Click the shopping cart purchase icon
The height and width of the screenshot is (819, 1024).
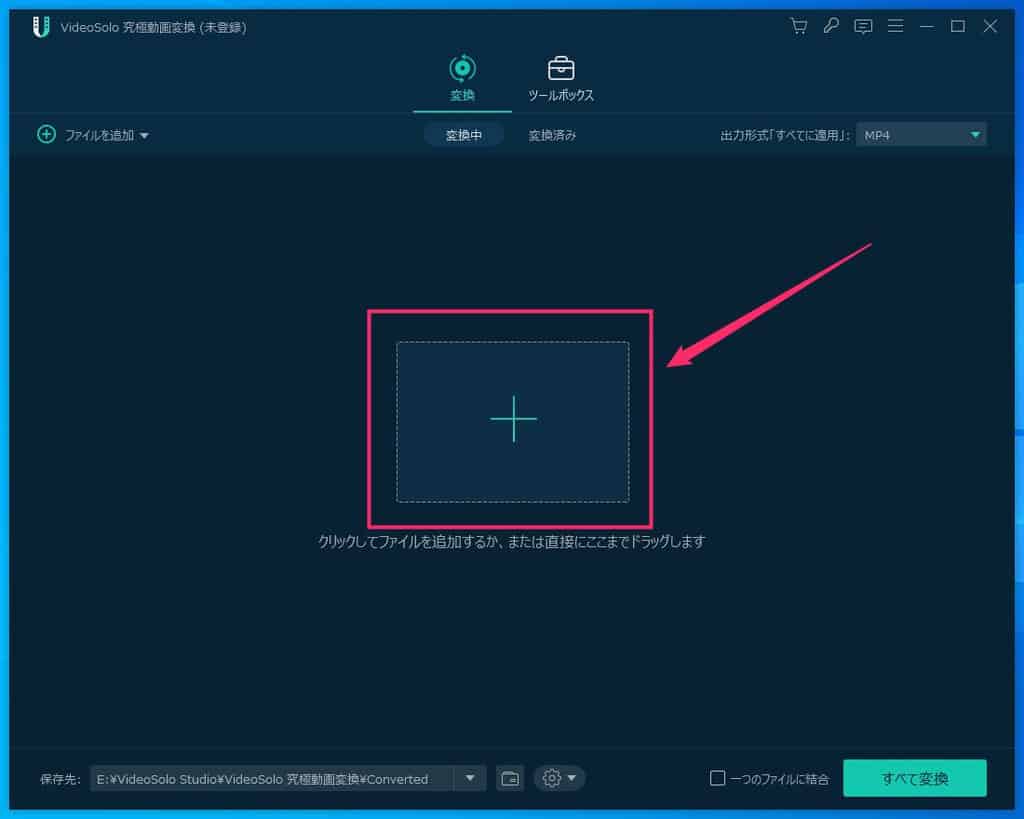(798, 27)
